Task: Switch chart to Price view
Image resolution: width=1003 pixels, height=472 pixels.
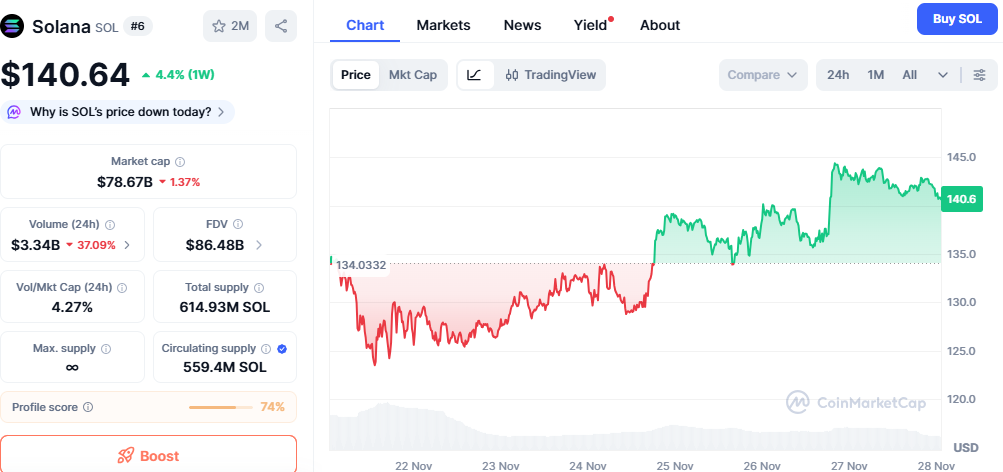Action: (355, 75)
